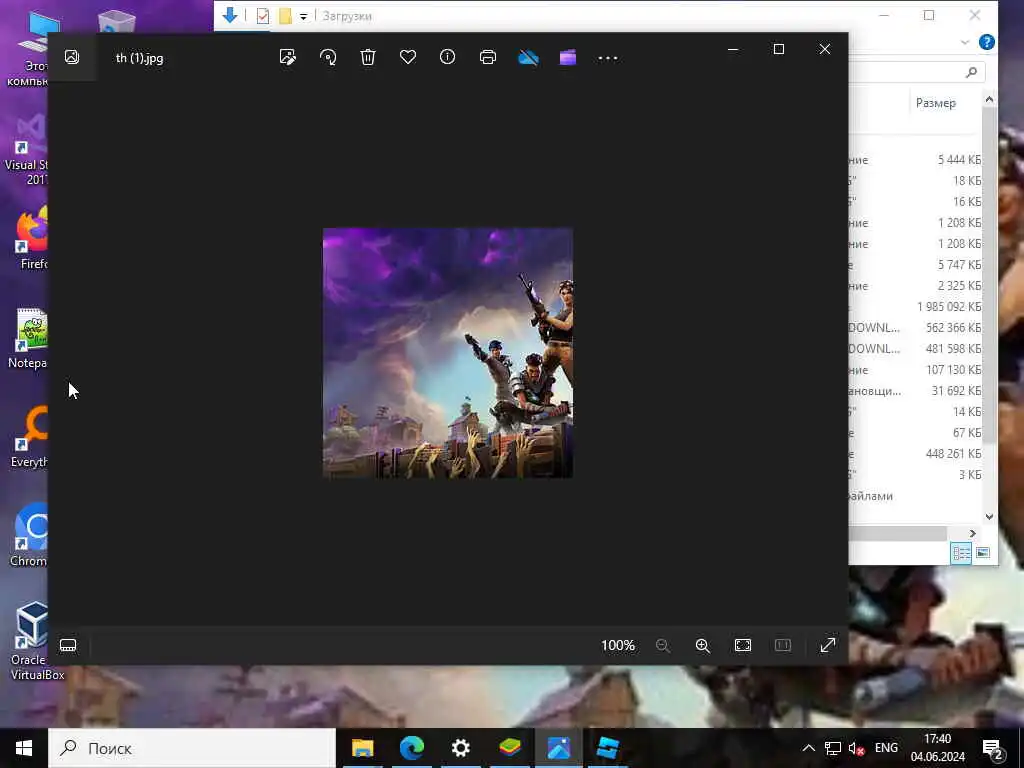Select the file sized 107 130 КБ
1024x768 pixels.
click(x=915, y=370)
